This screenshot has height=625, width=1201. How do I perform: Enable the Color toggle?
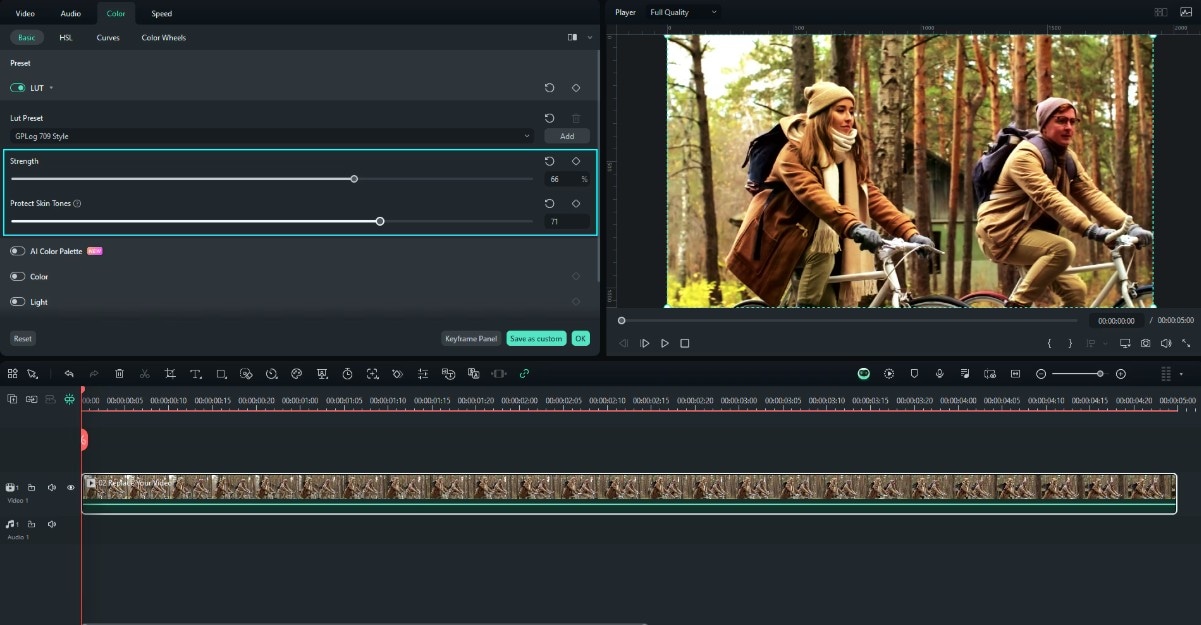click(18, 276)
